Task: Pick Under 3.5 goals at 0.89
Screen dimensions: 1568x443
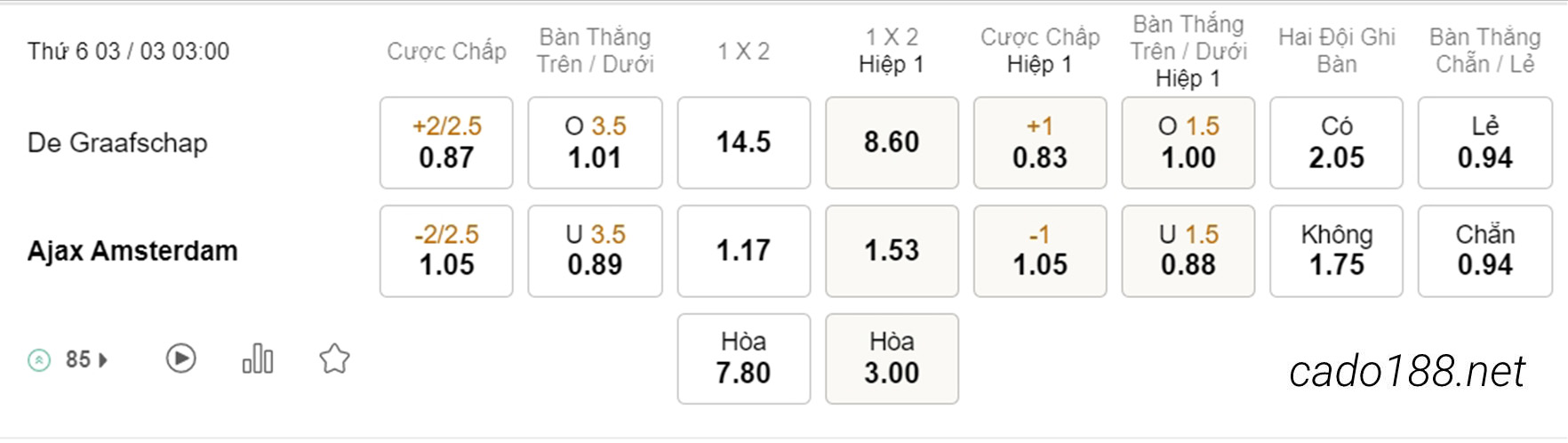Action: click(x=595, y=251)
